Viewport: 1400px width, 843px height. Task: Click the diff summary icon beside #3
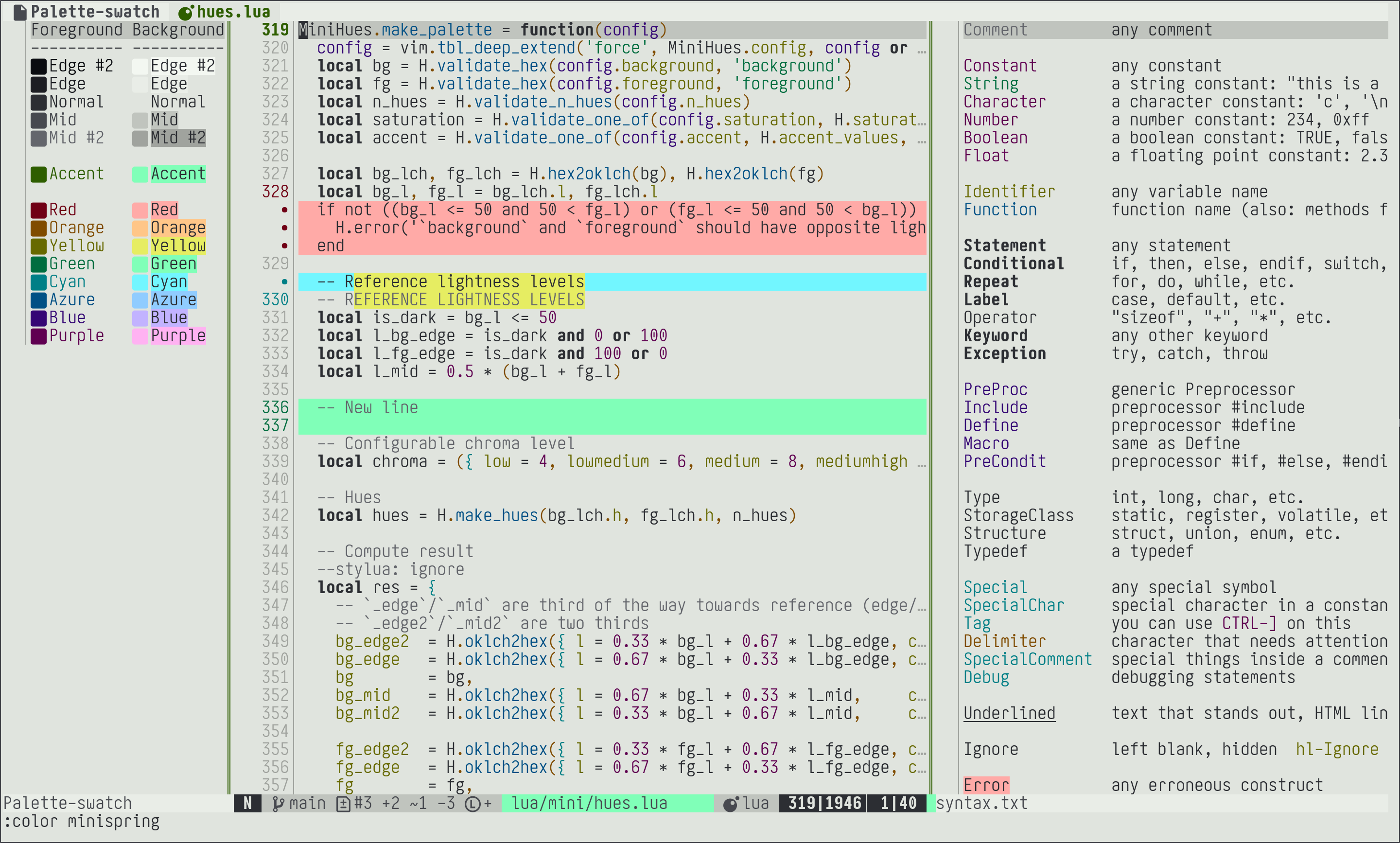343,803
